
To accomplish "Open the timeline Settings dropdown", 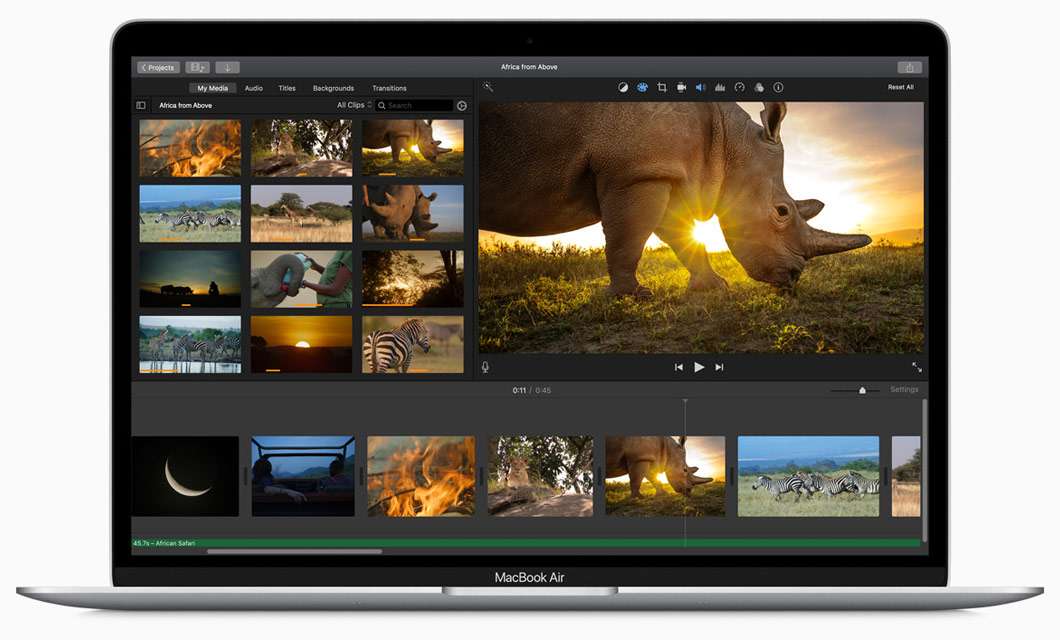I will coord(903,389).
